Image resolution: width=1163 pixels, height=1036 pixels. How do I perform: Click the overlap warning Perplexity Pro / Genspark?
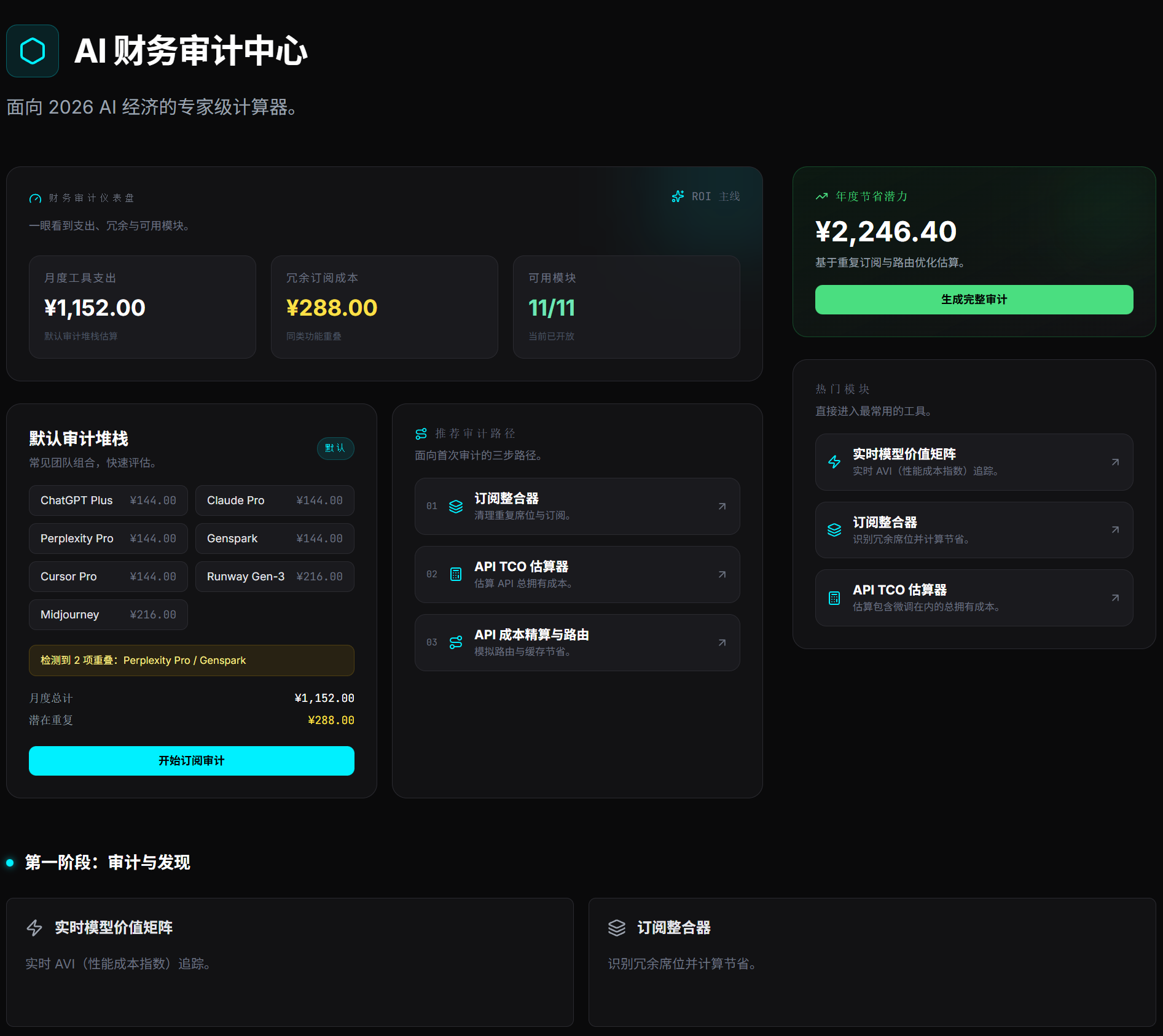(192, 660)
